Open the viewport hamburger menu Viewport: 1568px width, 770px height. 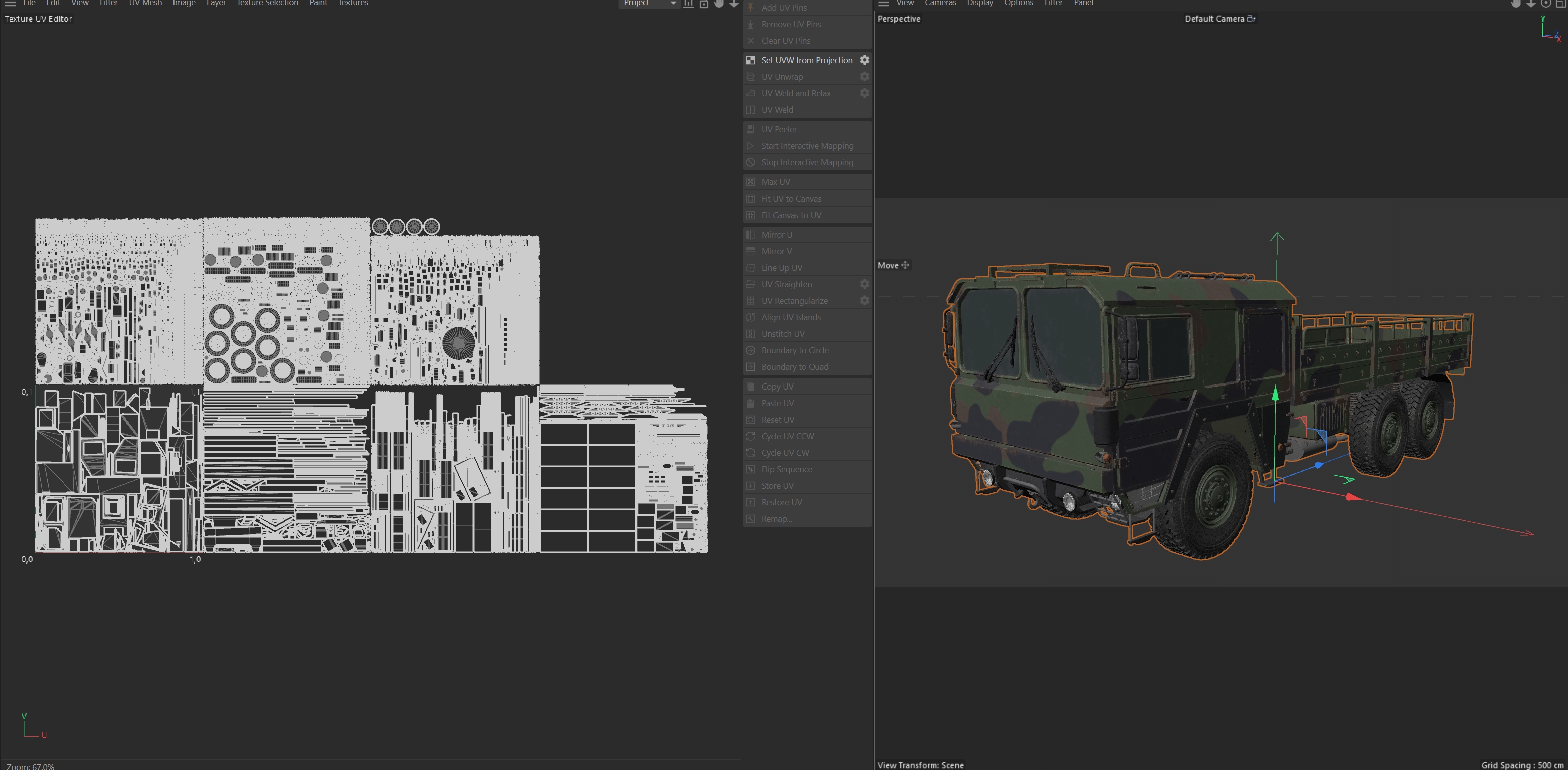[x=883, y=3]
